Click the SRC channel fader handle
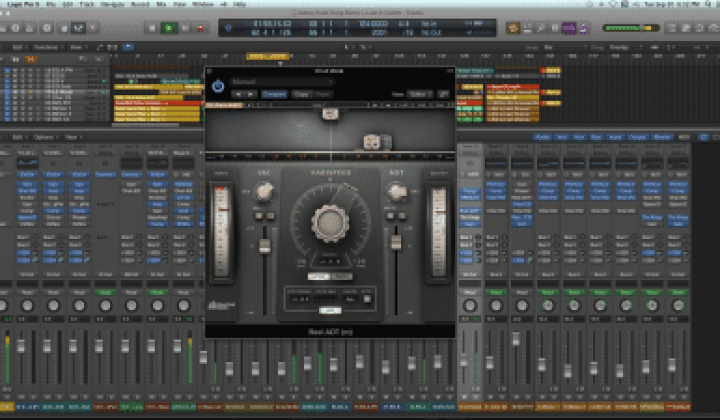This screenshot has height=420, width=720. click(x=265, y=246)
